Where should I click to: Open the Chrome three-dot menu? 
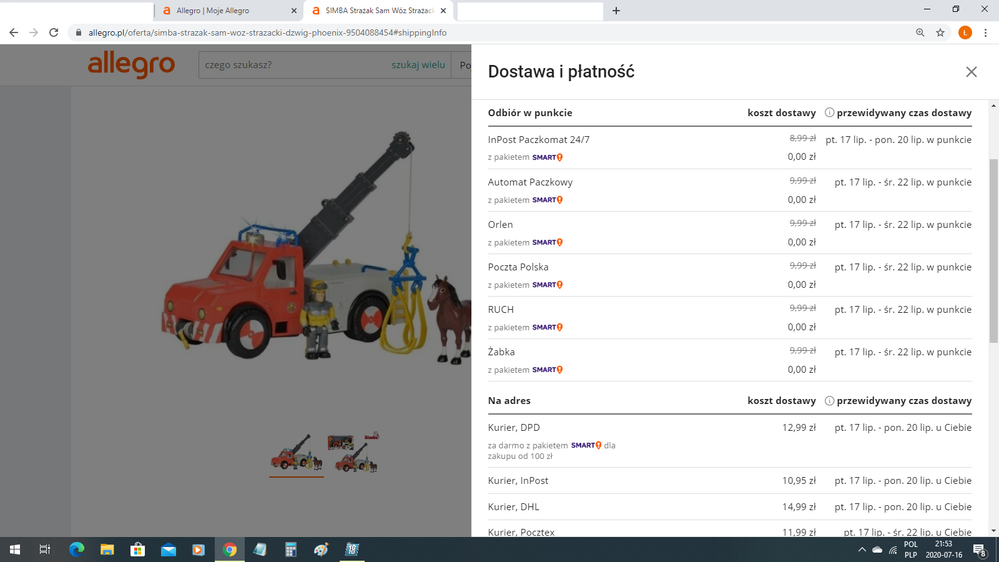click(986, 32)
